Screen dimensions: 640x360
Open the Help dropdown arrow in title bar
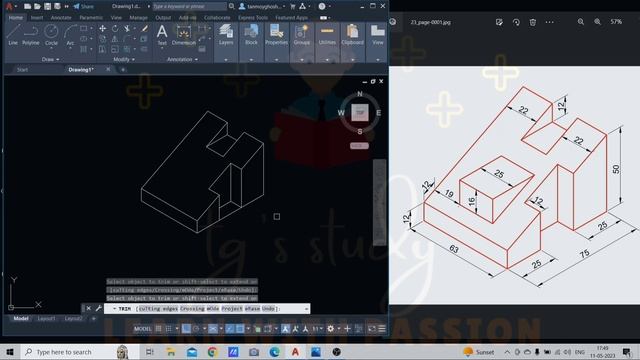(x=329, y=6)
